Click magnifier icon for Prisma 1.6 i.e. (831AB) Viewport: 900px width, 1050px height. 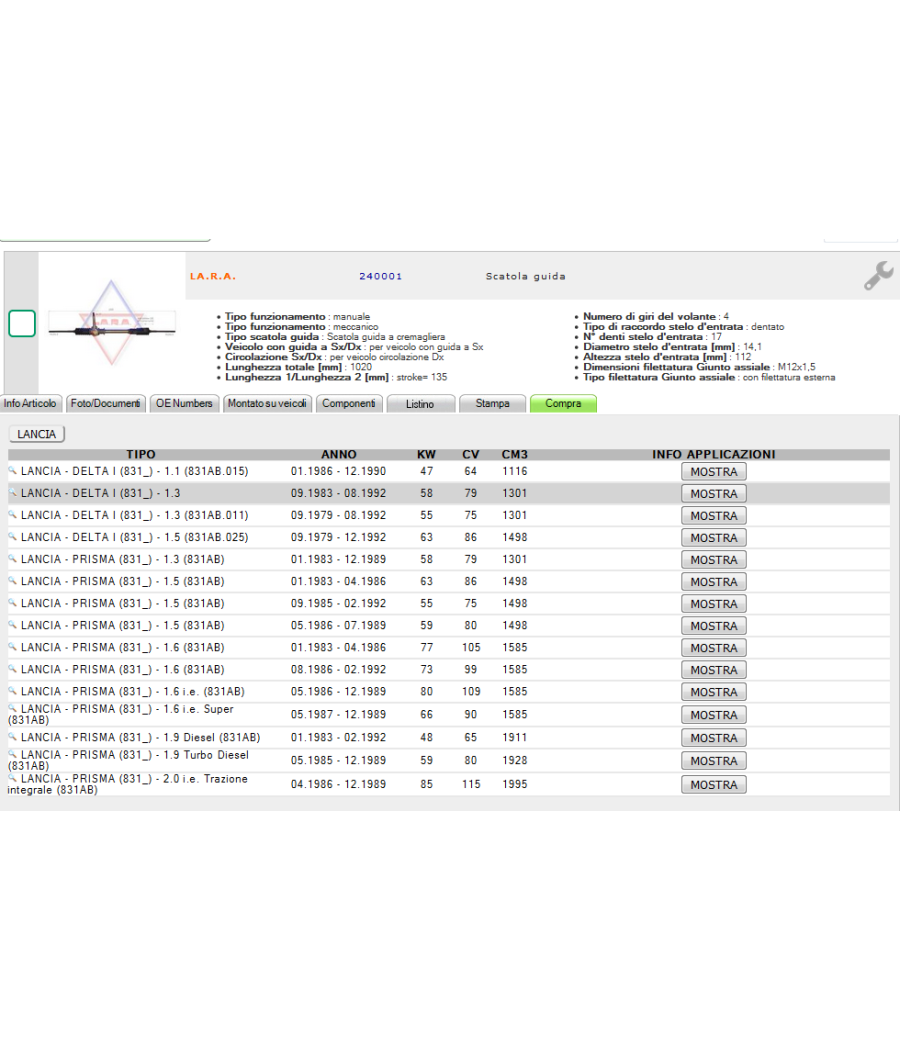click(x=12, y=691)
